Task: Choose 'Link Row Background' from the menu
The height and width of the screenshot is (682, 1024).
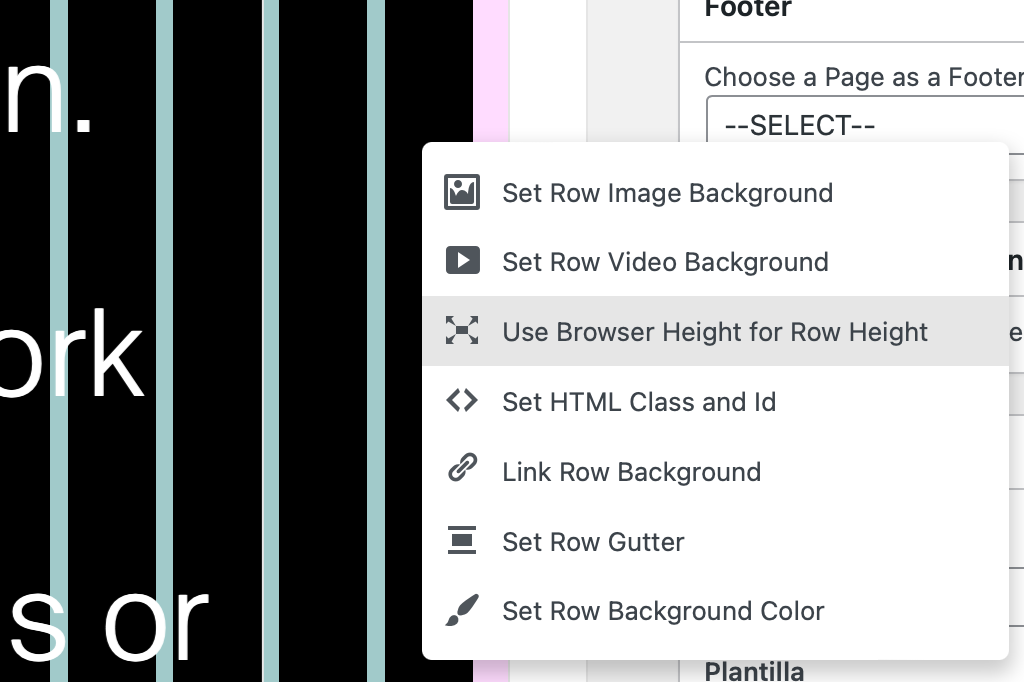Action: 631,472
